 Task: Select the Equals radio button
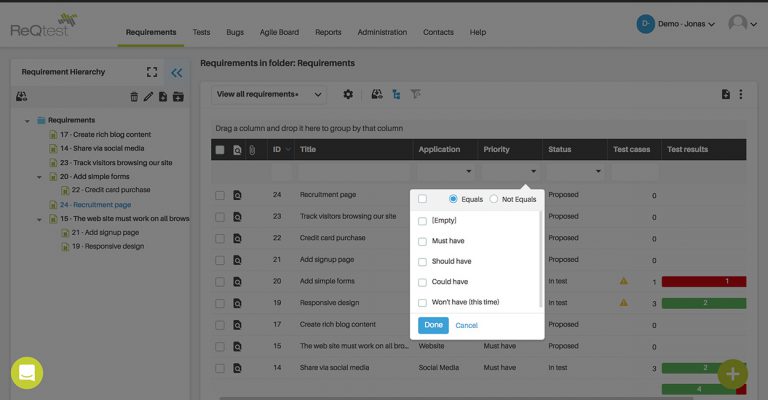point(453,199)
